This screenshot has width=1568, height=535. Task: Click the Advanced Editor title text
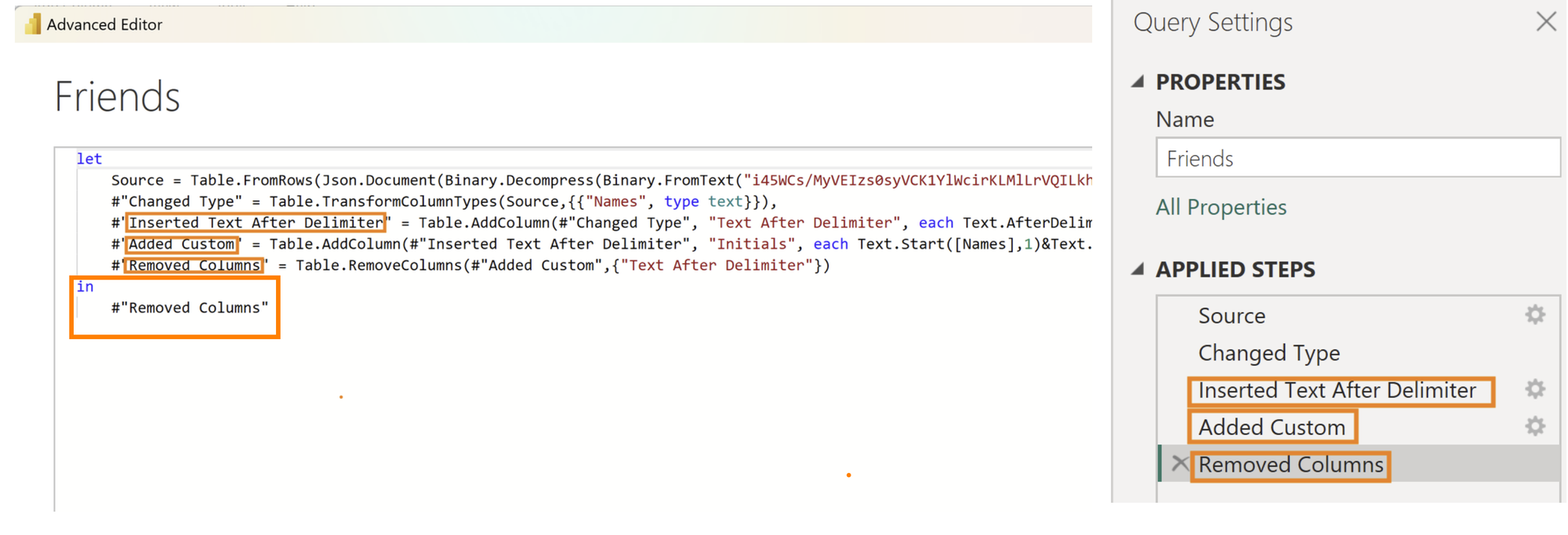coord(104,24)
